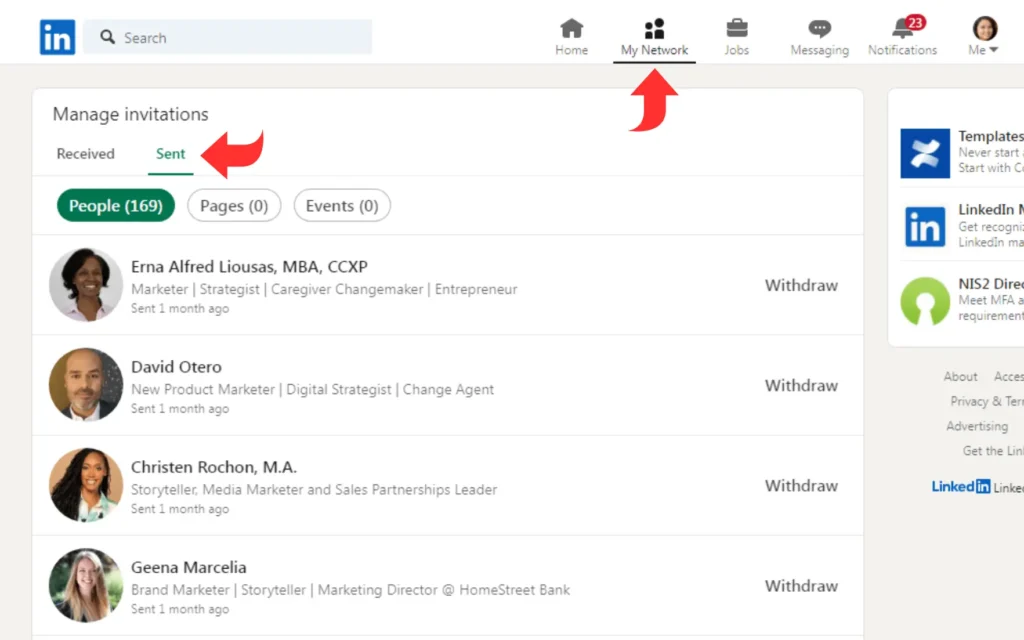
Task: Open Christen Rochon's profile photo
Action: point(86,485)
